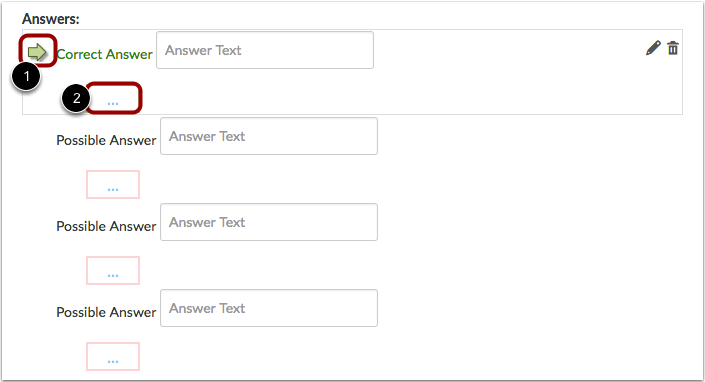Click the numbered callout badge 2

pos(76,98)
